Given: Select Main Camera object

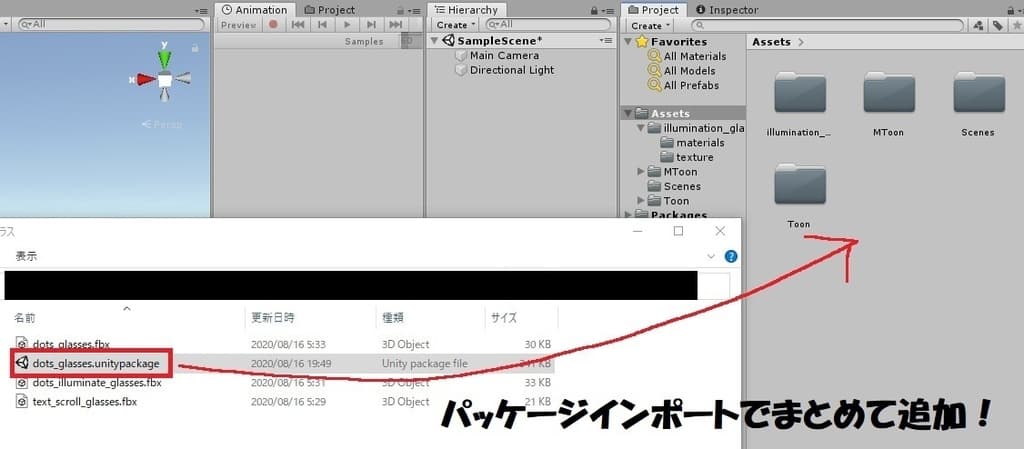Looking at the screenshot, I should [x=504, y=55].
